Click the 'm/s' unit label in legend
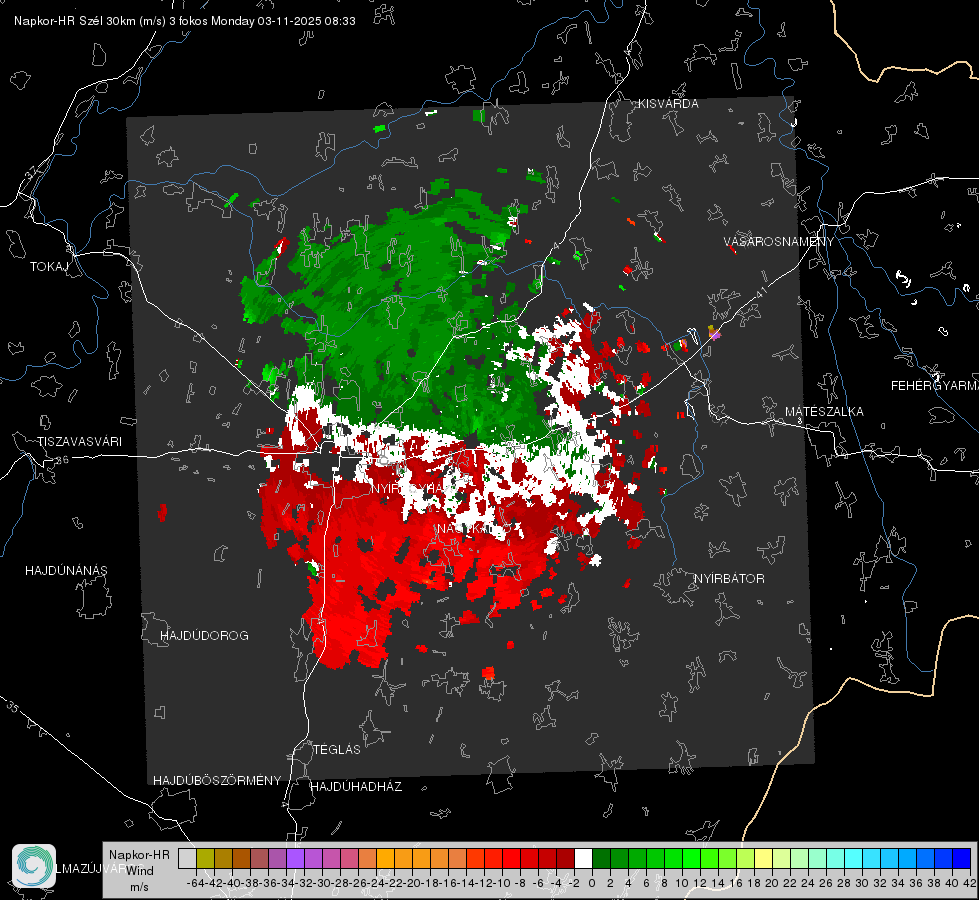The width and height of the screenshot is (979, 900). pyautogui.click(x=139, y=887)
